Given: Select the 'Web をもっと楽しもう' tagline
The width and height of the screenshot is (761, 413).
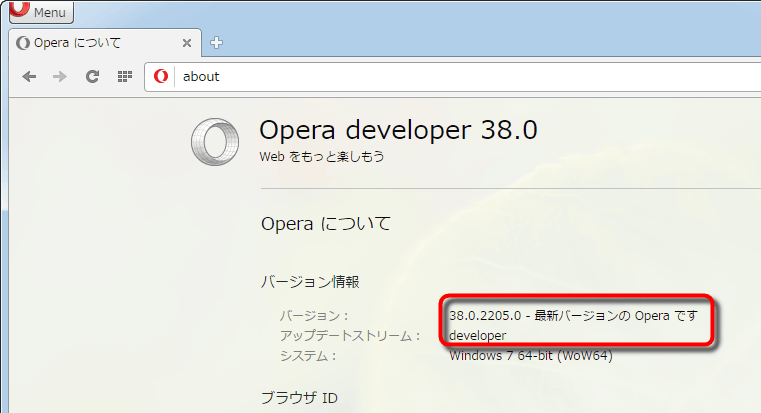Looking at the screenshot, I should 322,157.
